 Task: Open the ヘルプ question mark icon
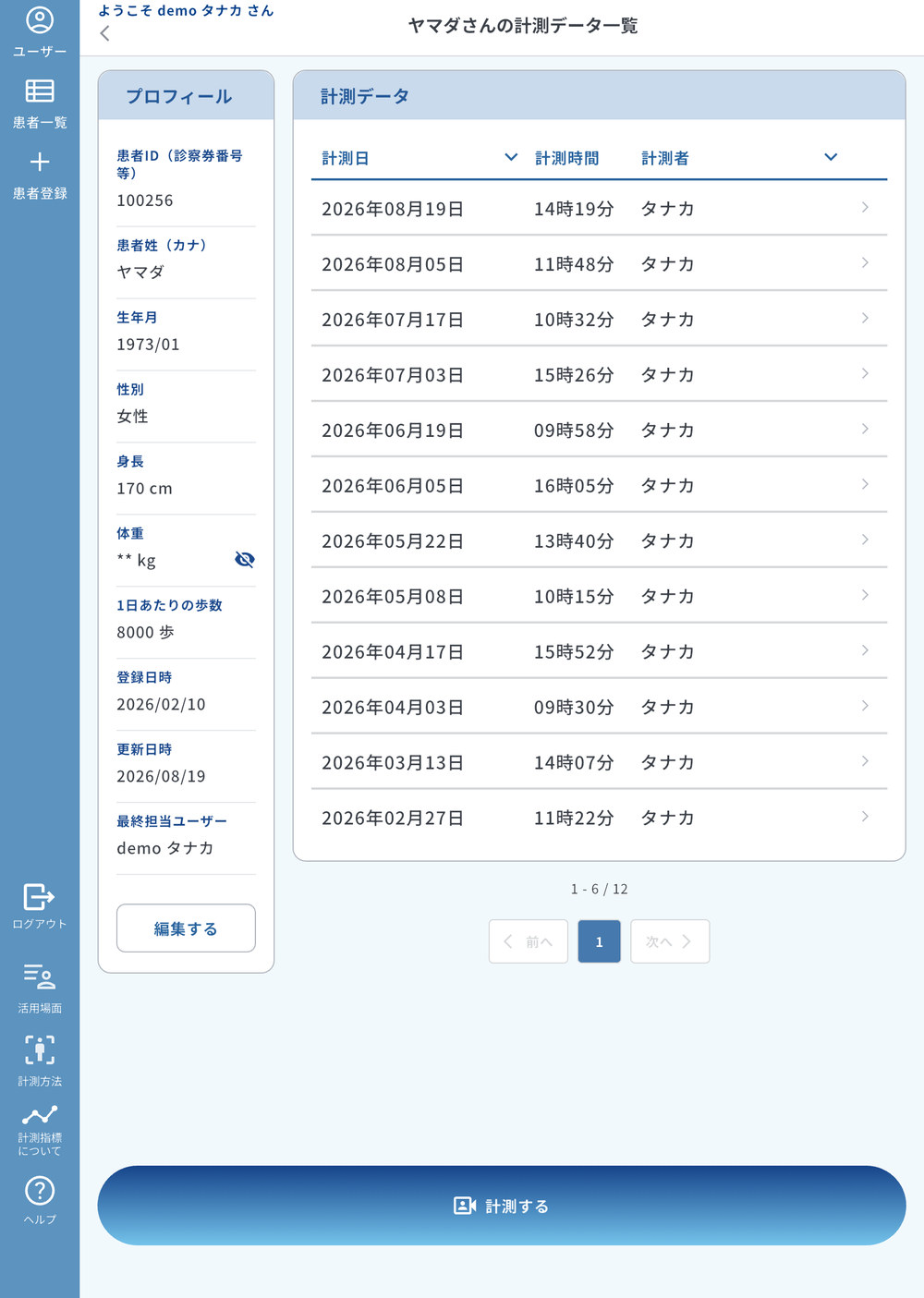click(x=40, y=1191)
